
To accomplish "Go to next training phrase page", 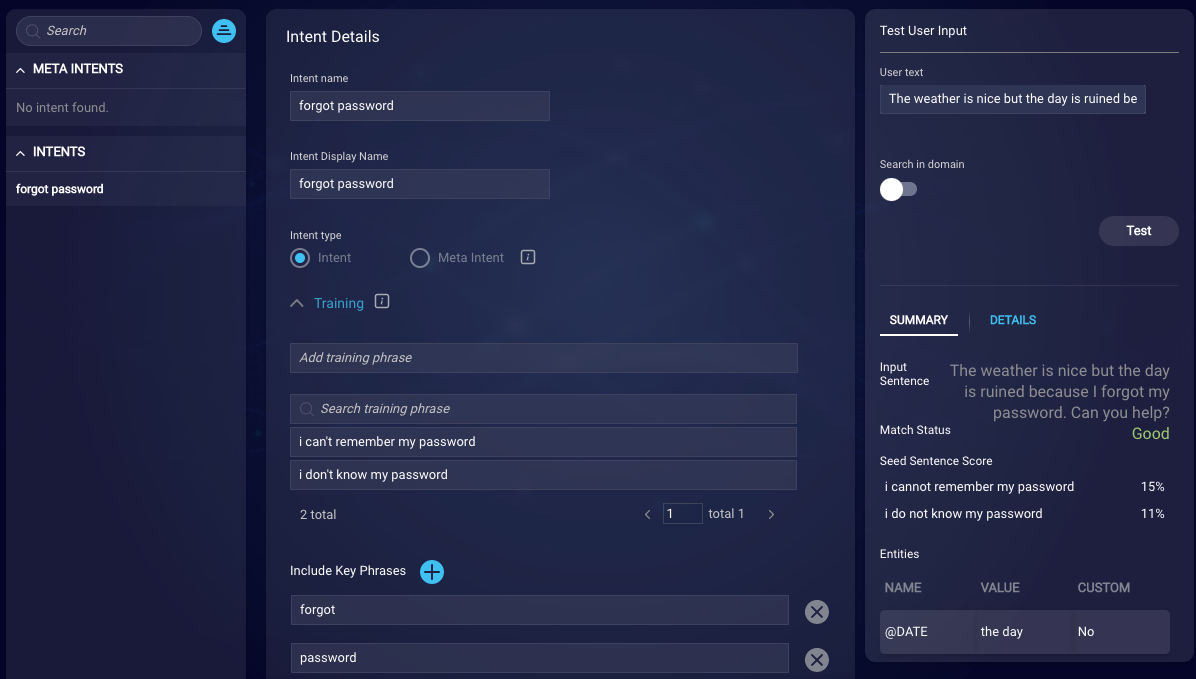I will click(x=771, y=515).
